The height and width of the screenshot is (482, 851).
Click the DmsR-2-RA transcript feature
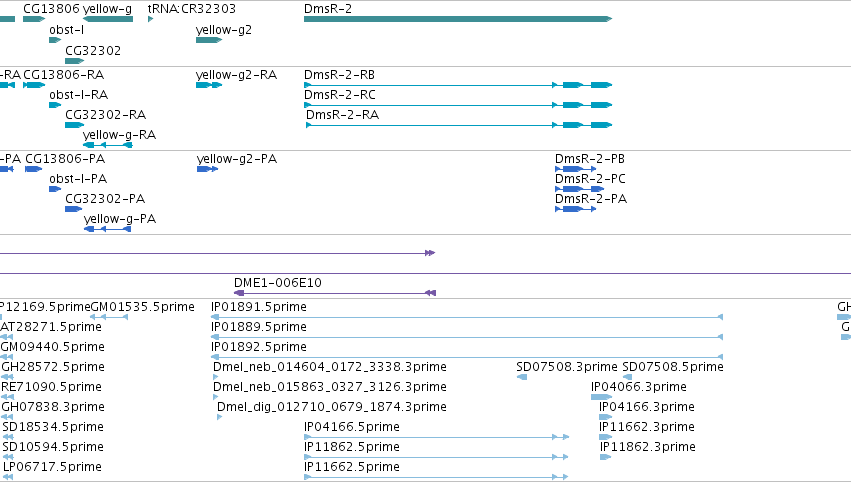(459, 125)
